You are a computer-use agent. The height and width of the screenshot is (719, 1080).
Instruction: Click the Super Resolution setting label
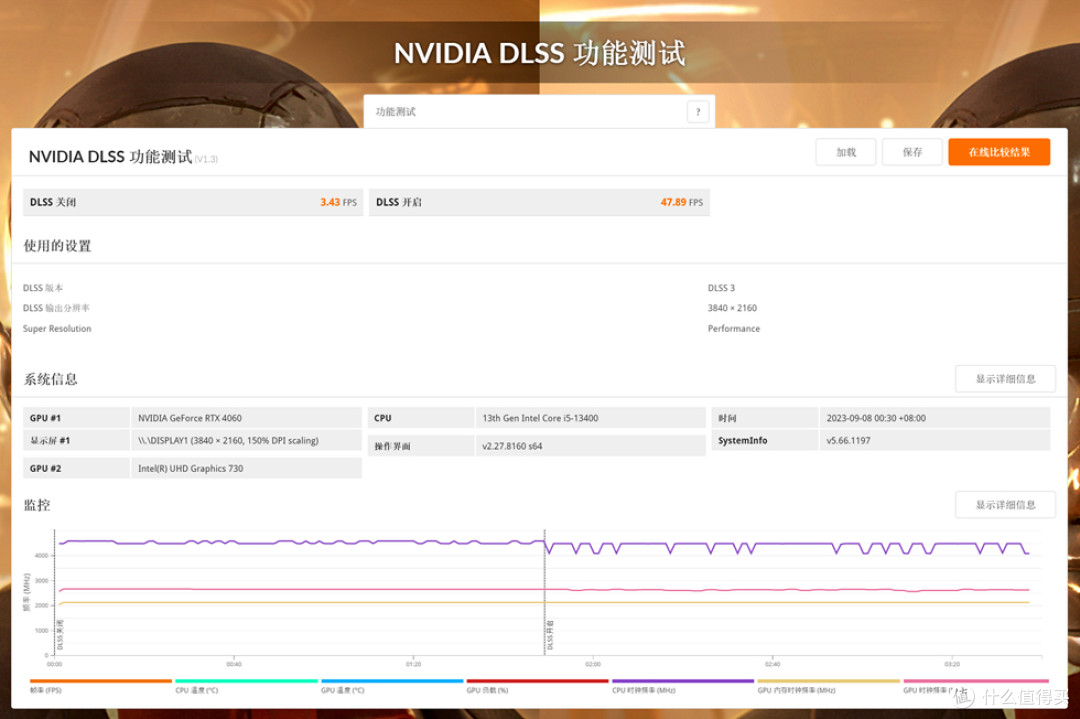tap(56, 329)
